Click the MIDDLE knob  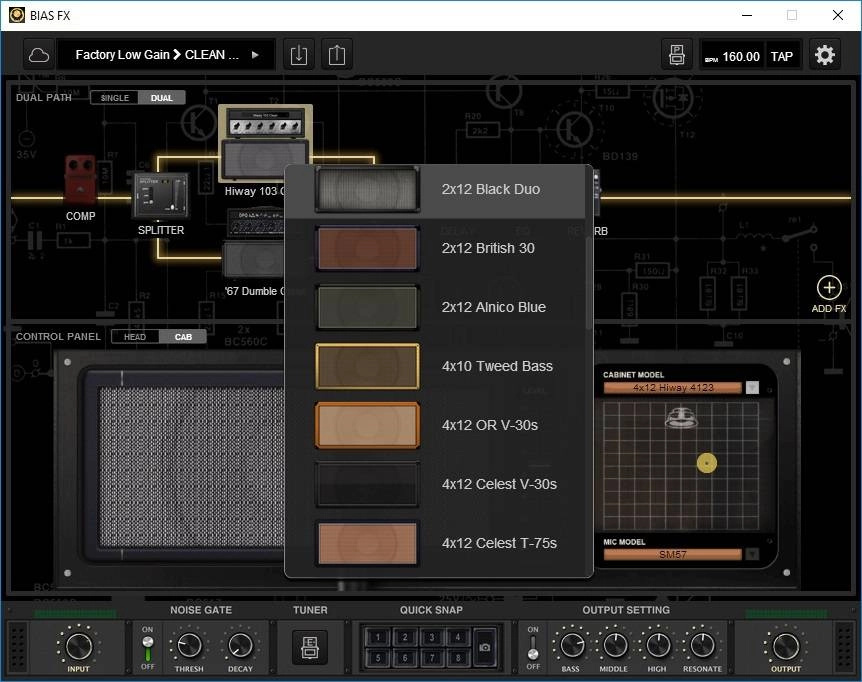coord(615,646)
